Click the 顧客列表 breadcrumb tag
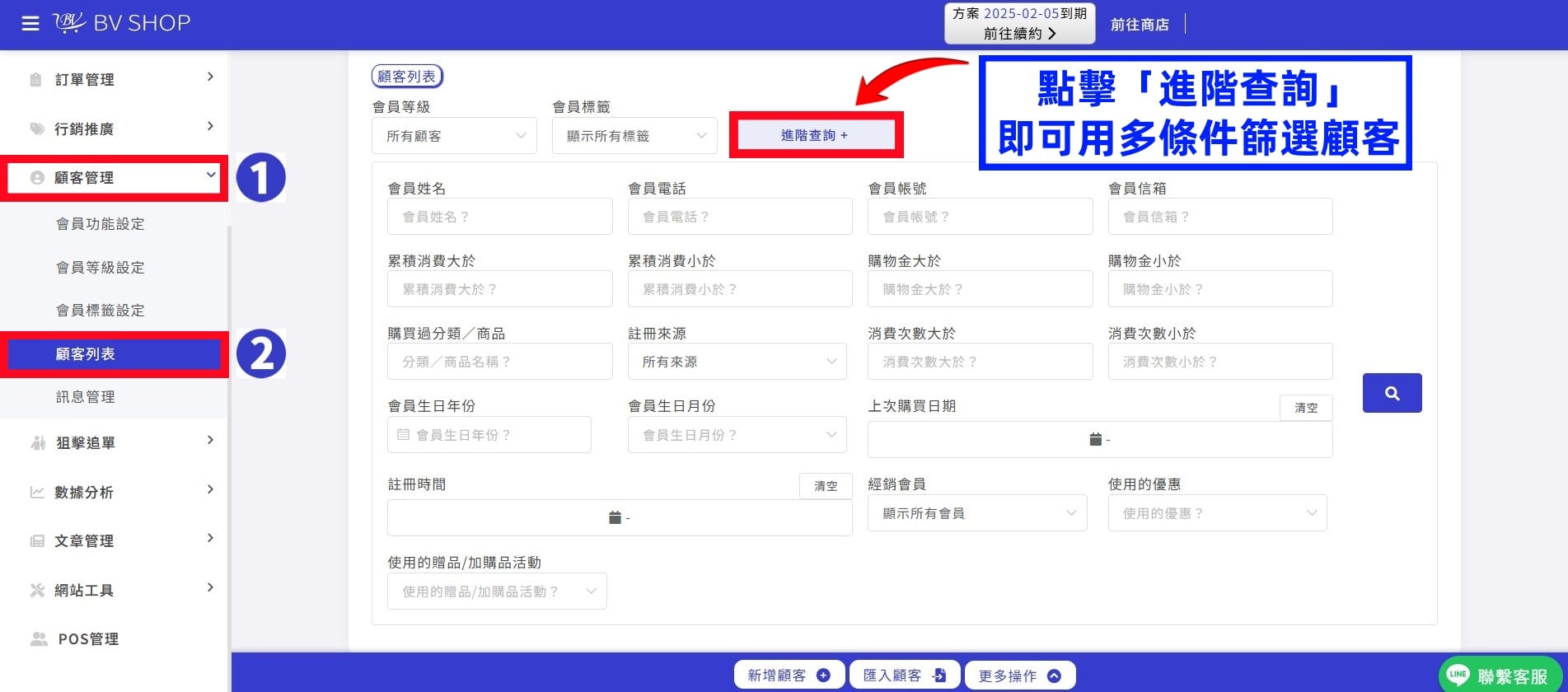 point(407,77)
